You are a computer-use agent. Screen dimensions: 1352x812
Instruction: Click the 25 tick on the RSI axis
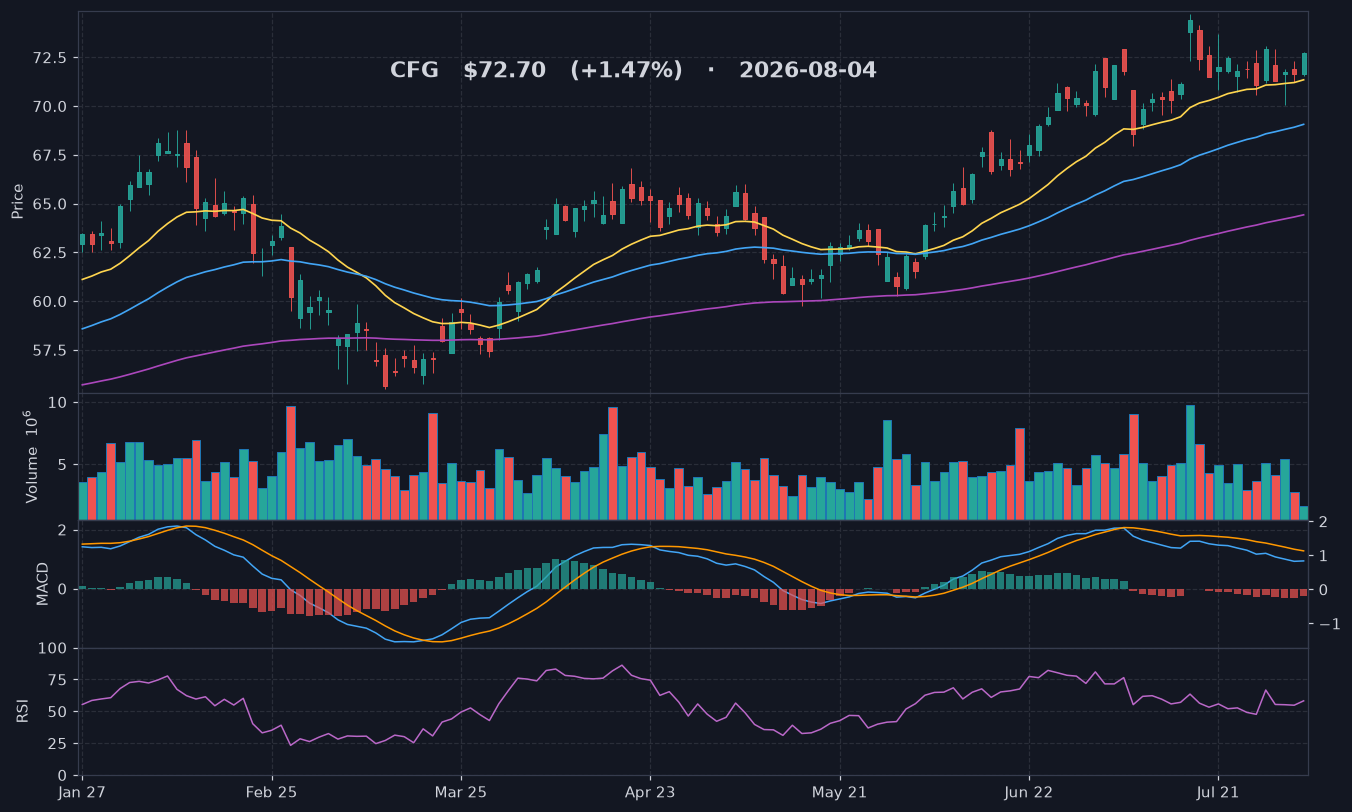tap(59, 744)
